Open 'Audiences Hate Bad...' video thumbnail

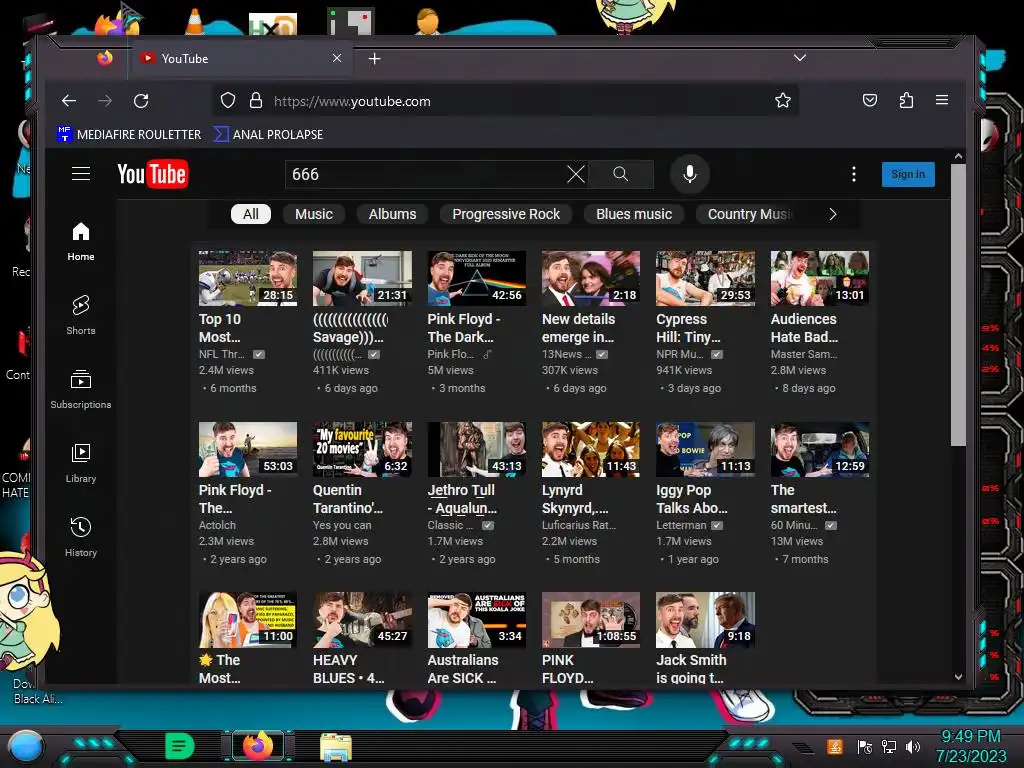tap(820, 278)
